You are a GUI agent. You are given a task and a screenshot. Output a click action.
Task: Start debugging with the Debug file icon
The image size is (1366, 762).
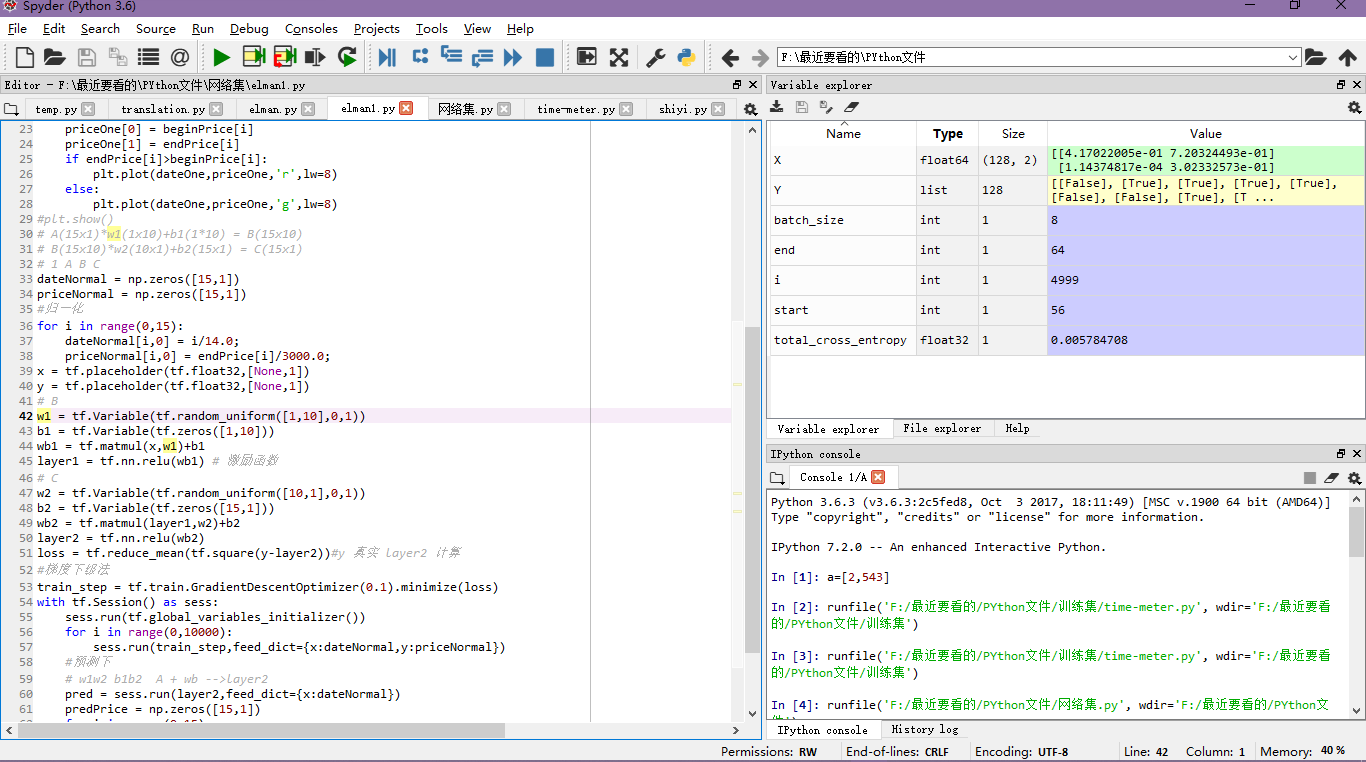click(387, 57)
